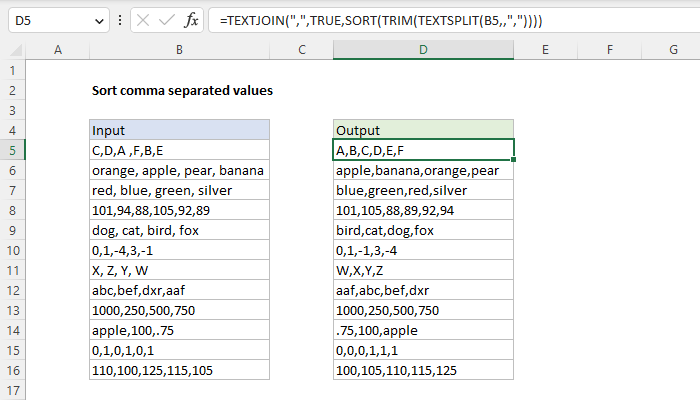Click cell '0,1,0,1,0,1'

pyautogui.click(x=179, y=350)
